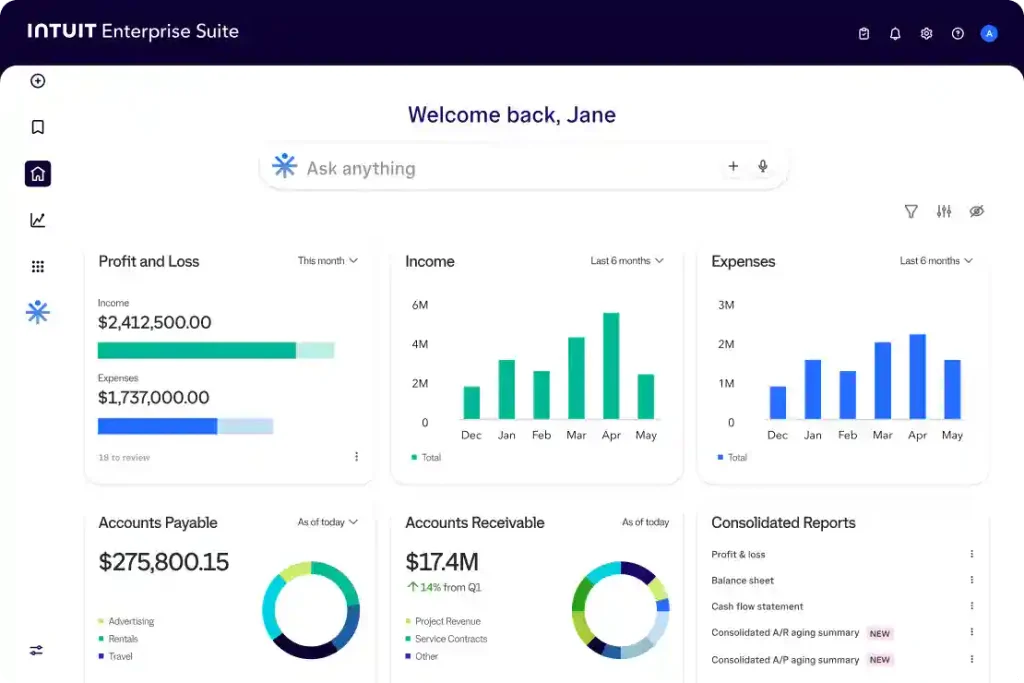1024x683 pixels.
Task: Click Accounts Receivable As of today selector
Action: pos(645,522)
